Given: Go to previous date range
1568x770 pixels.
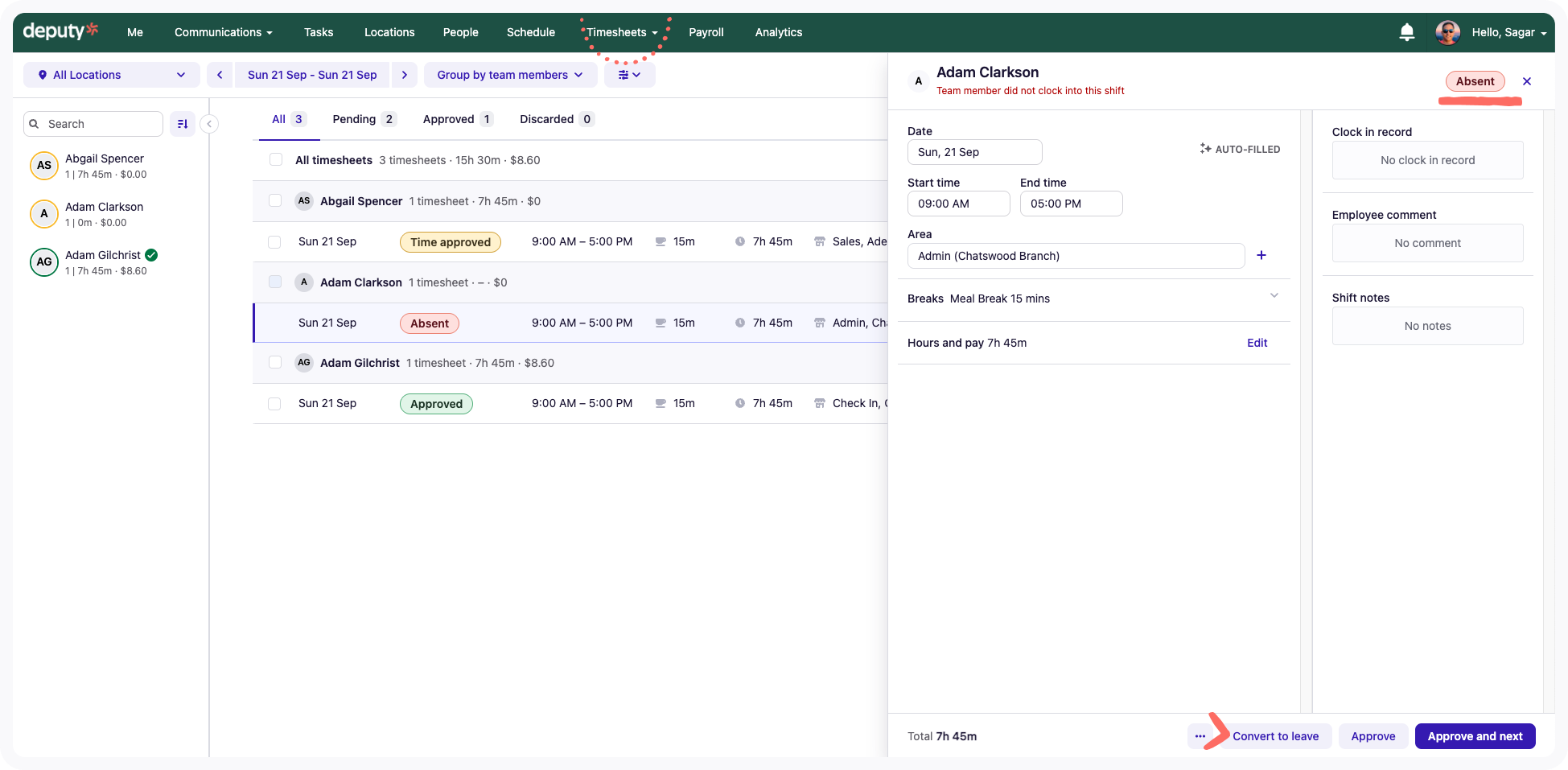Looking at the screenshot, I should point(220,75).
